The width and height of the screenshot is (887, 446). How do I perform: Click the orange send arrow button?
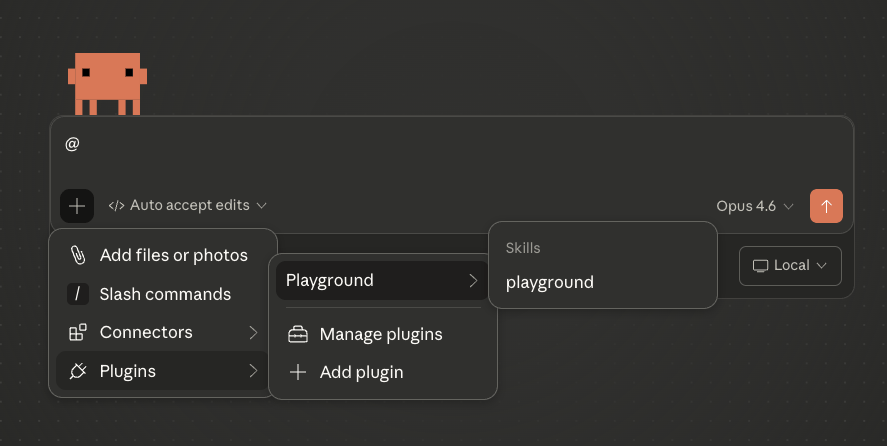826,206
